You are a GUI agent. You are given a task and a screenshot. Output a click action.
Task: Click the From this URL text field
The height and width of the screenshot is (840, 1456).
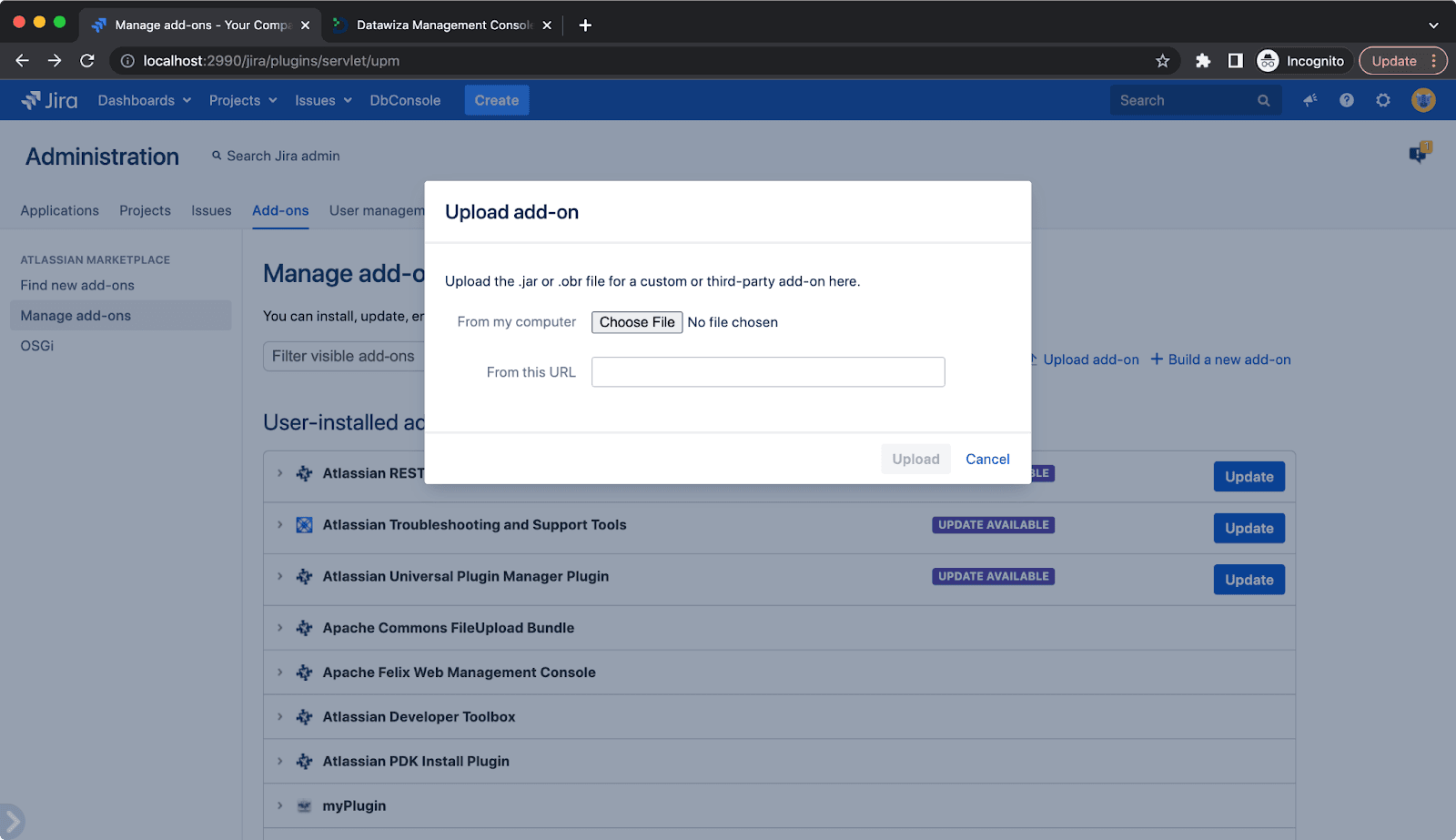point(768,372)
